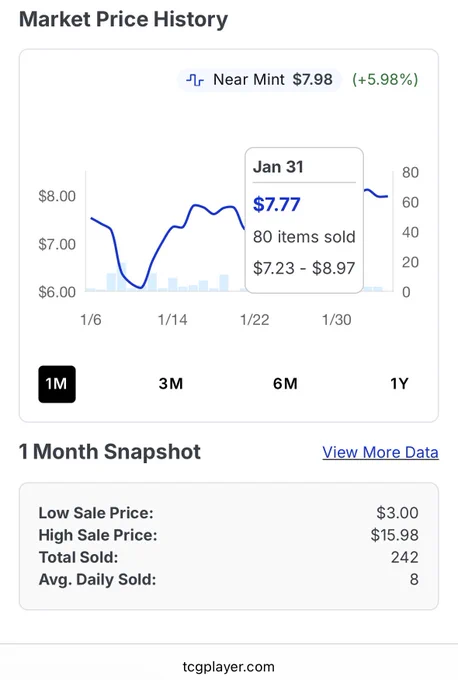
Task: Click the +5.98% change indicator
Action: pyautogui.click(x=385, y=80)
